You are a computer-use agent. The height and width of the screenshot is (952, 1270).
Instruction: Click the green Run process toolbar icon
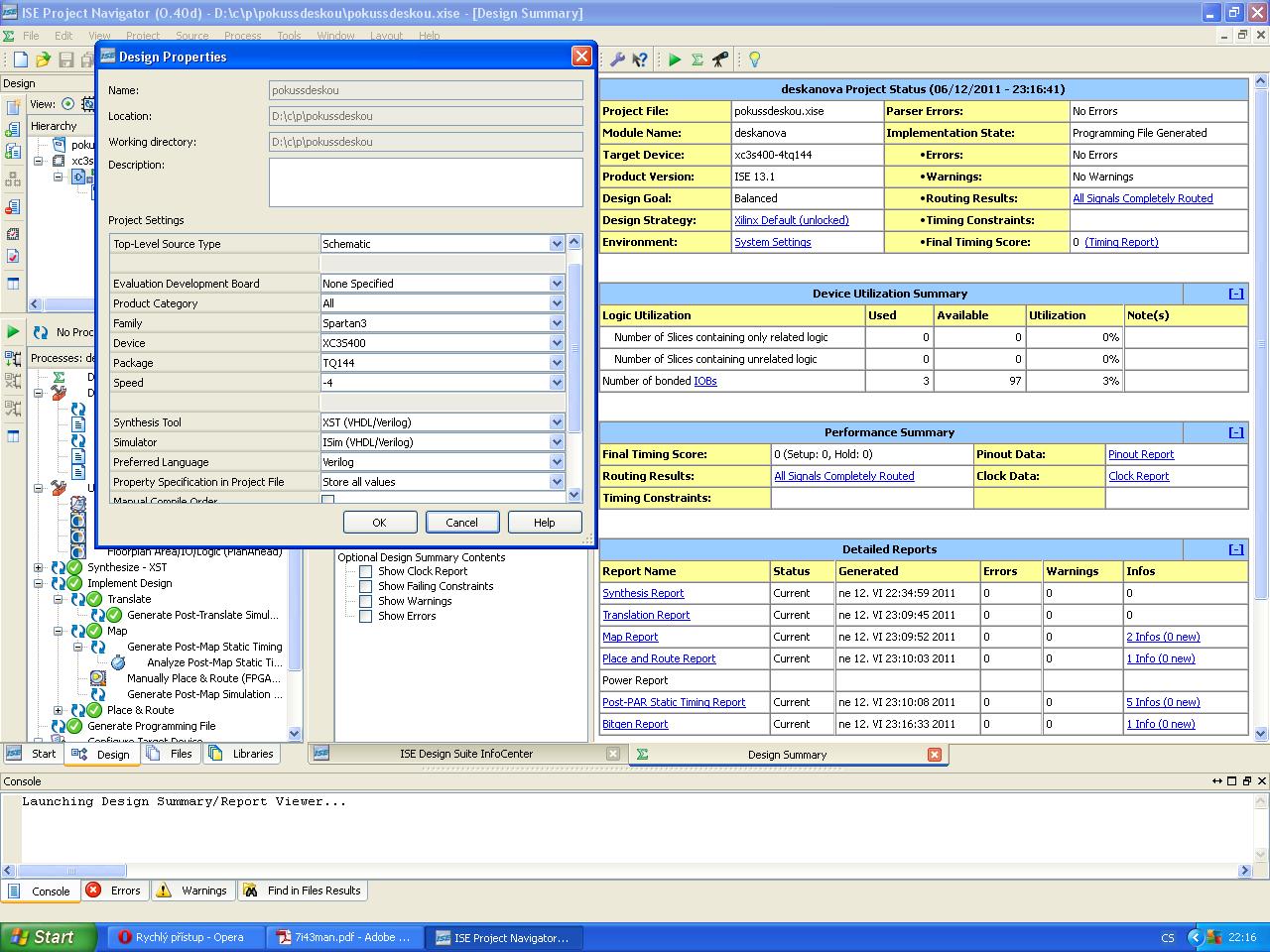[675, 60]
